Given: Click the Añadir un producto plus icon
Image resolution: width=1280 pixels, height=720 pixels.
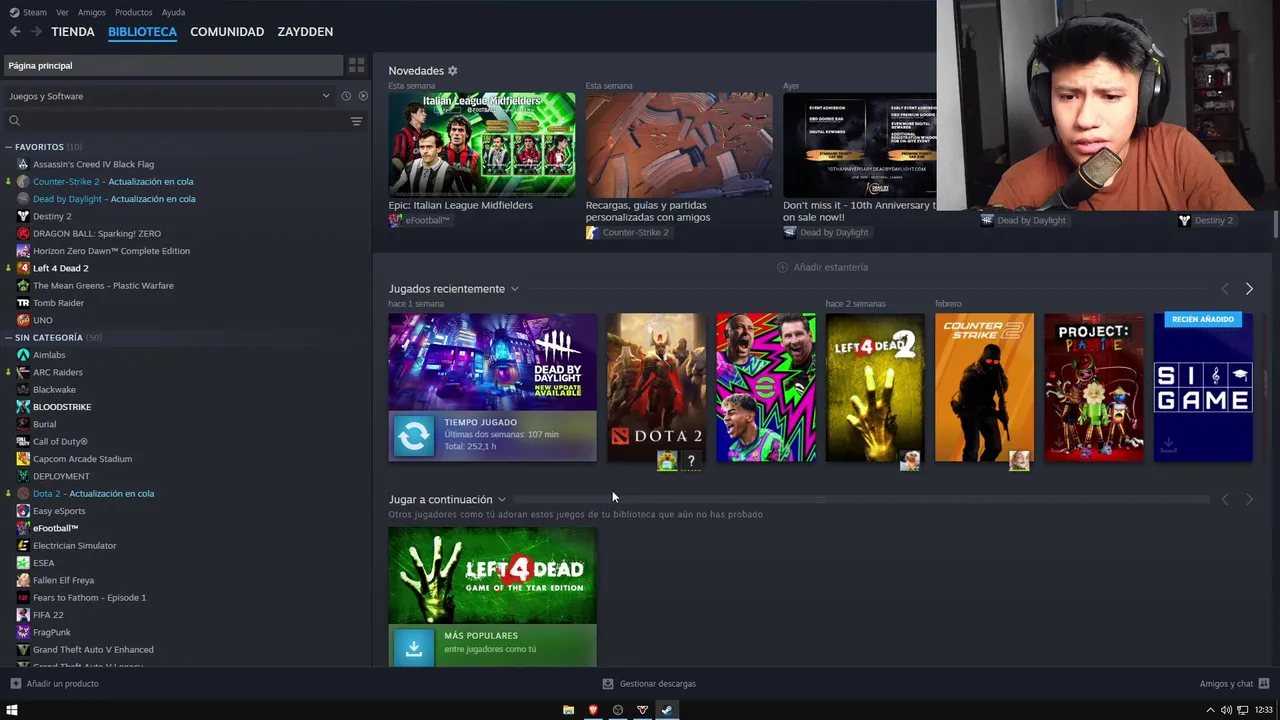Looking at the screenshot, I should pos(15,684).
